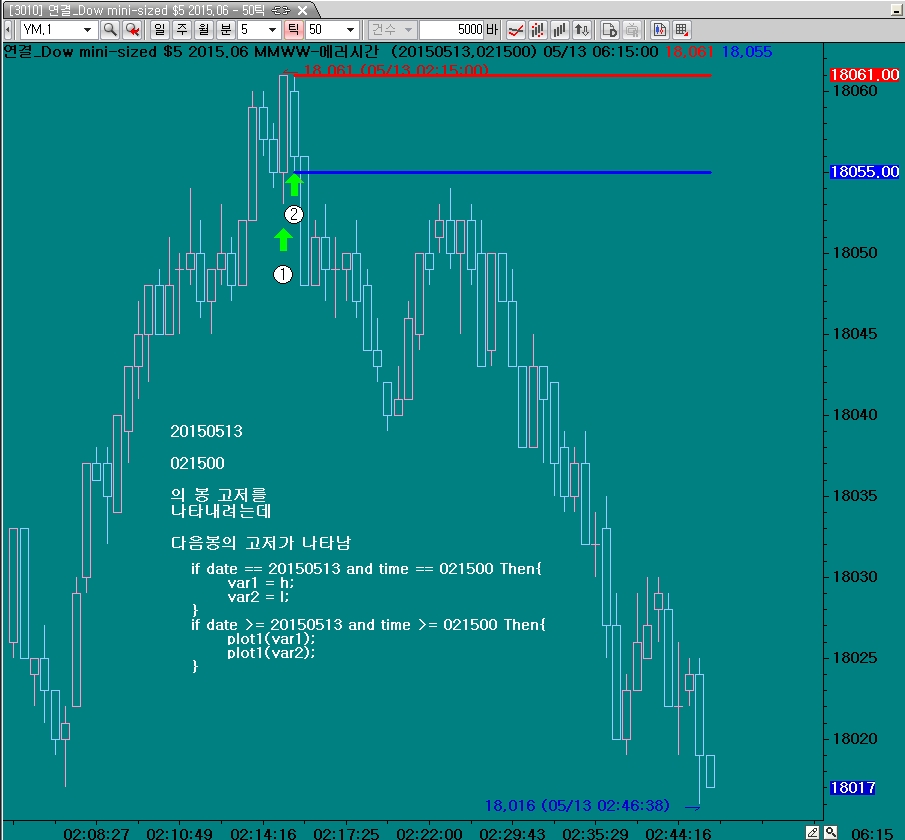Click the red dotted bar chart icon

click(x=538, y=30)
